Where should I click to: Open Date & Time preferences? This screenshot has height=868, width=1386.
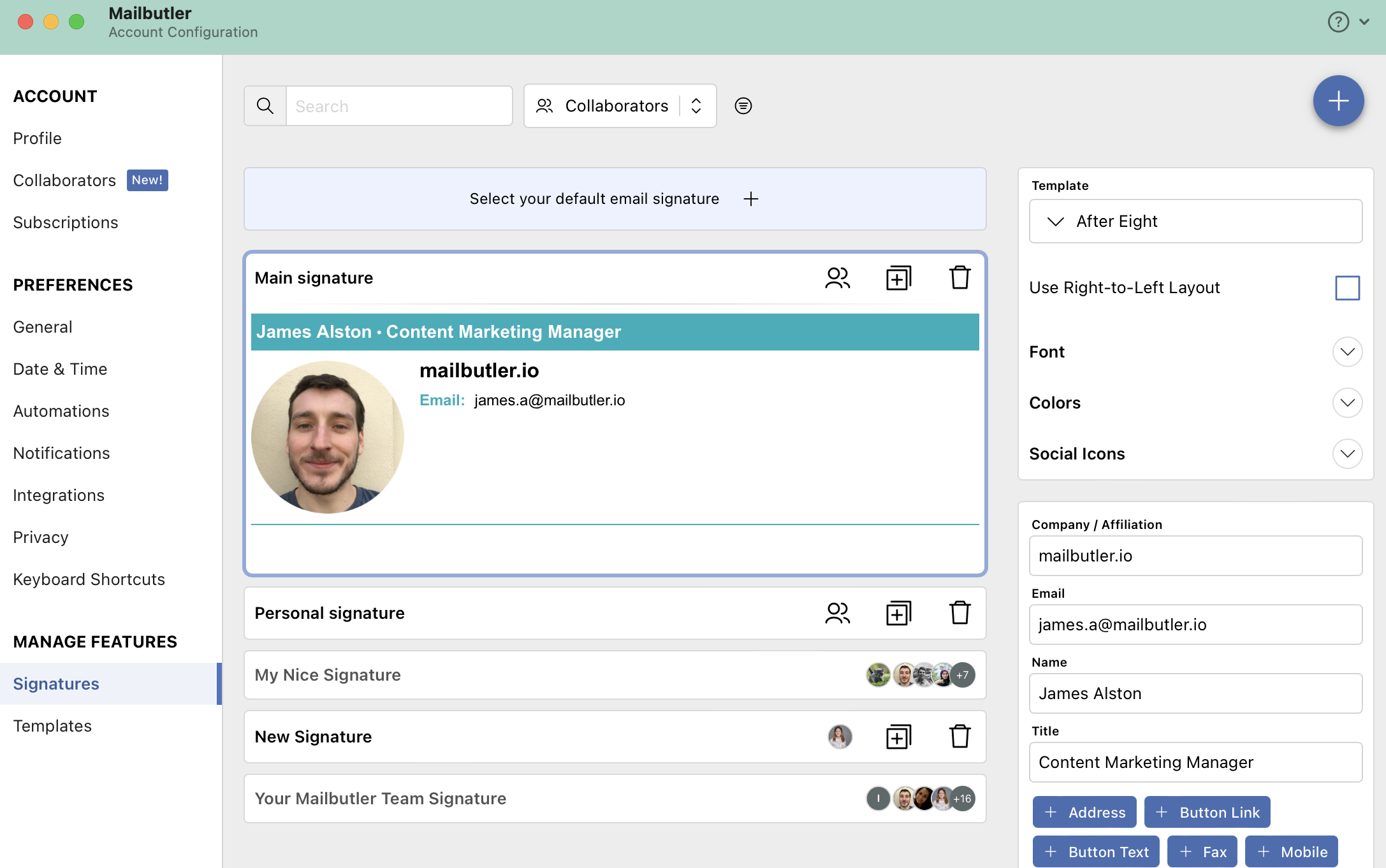click(x=60, y=369)
